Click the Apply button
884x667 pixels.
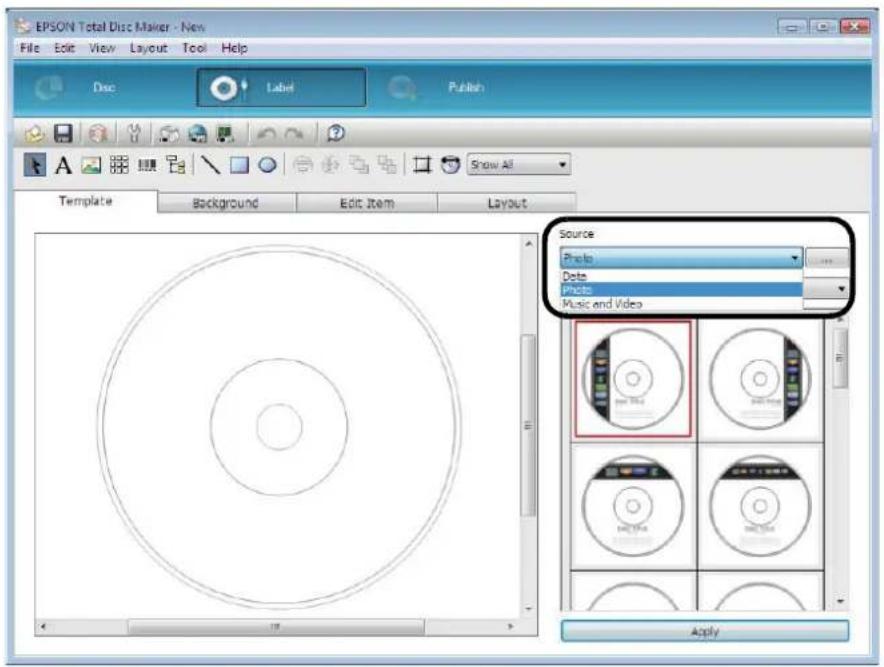point(705,631)
